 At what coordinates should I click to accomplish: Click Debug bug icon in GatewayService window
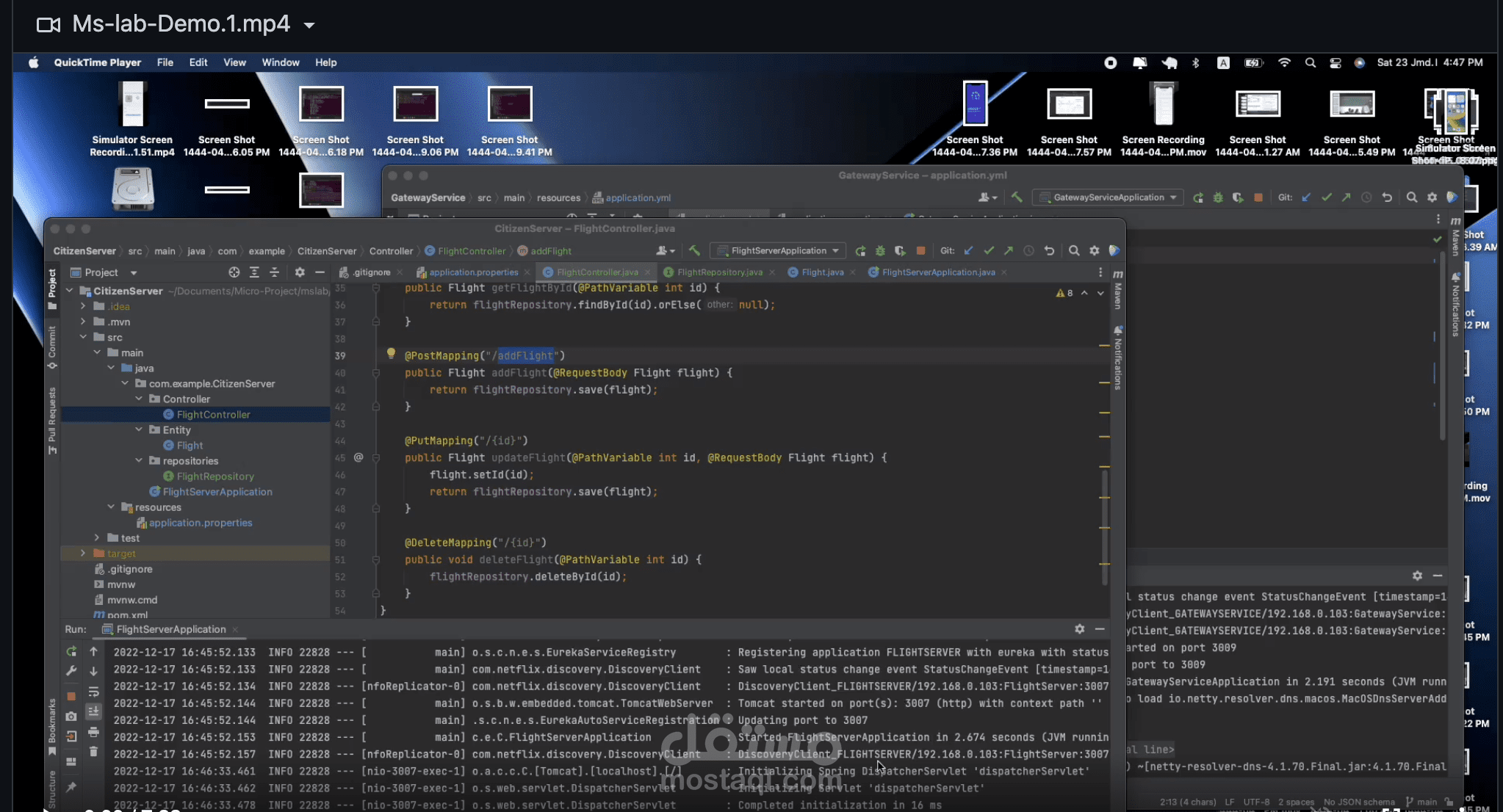(x=1218, y=197)
